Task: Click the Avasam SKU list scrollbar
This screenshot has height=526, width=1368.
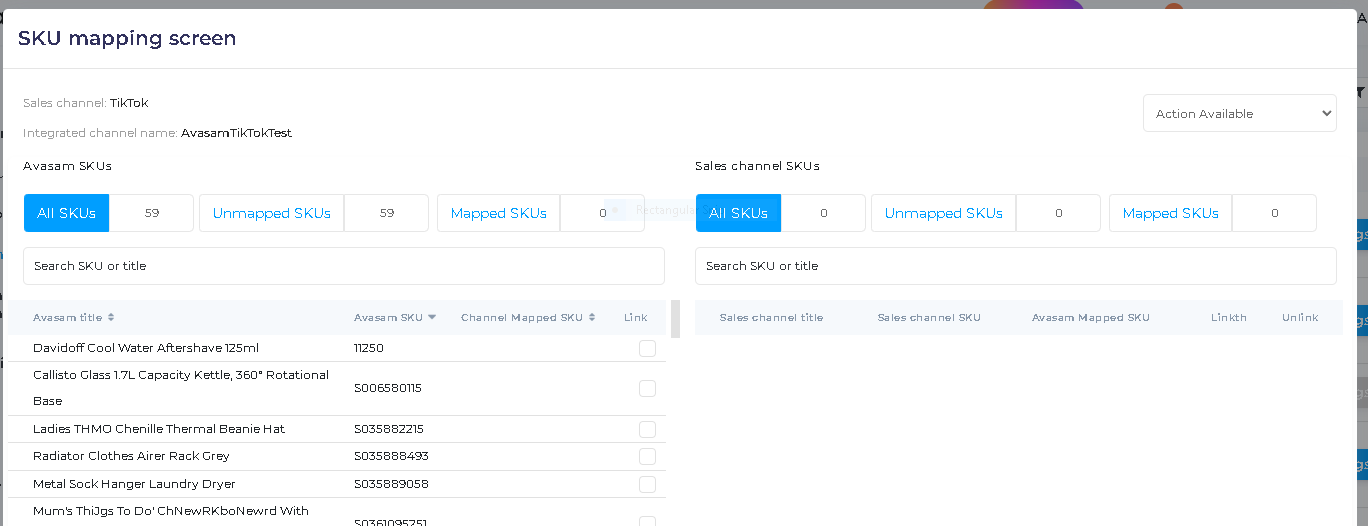Action: (675, 319)
